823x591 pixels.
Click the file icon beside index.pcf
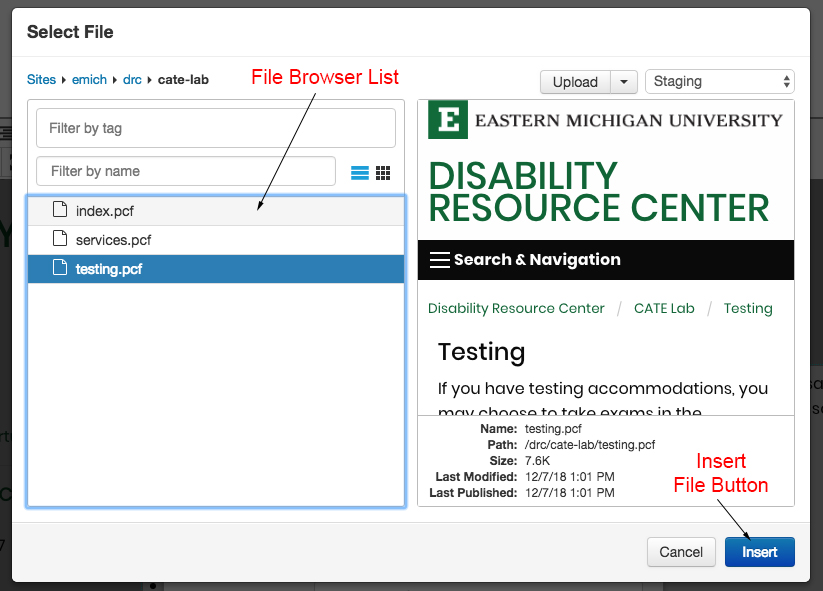pyautogui.click(x=60, y=209)
